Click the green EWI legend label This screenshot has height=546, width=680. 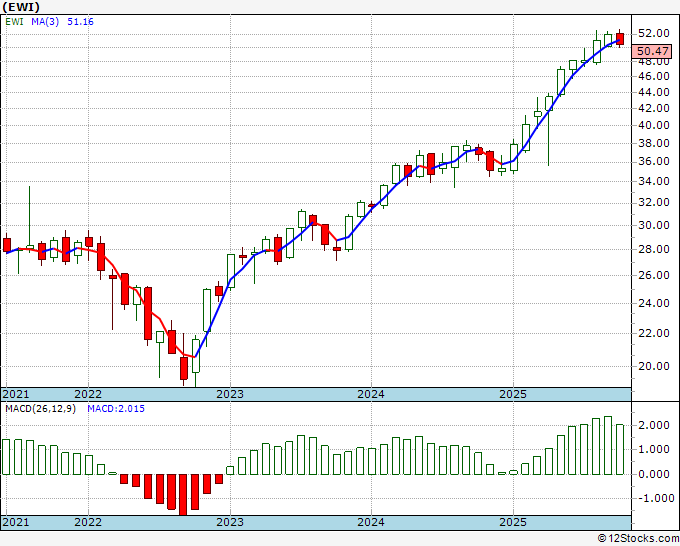[x=15, y=22]
